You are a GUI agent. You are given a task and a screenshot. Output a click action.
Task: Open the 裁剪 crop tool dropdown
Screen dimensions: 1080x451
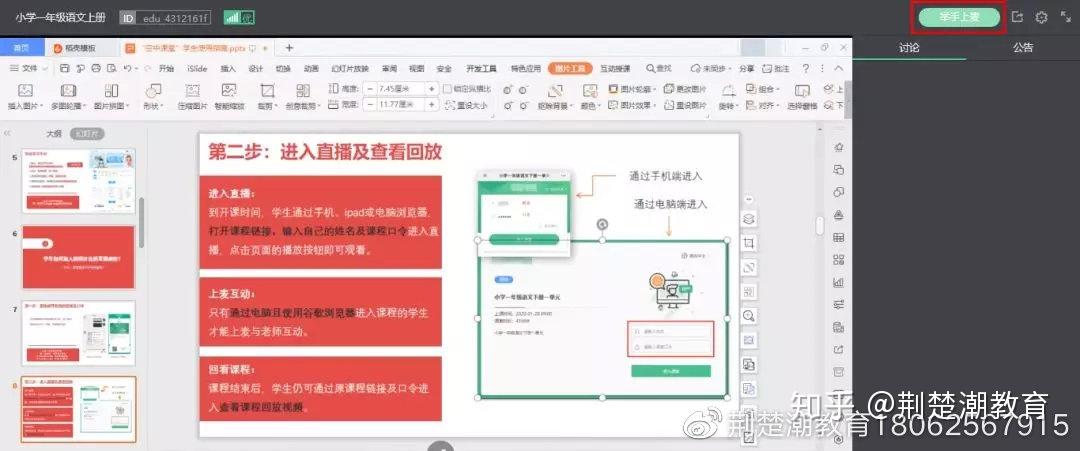pyautogui.click(x=267, y=96)
